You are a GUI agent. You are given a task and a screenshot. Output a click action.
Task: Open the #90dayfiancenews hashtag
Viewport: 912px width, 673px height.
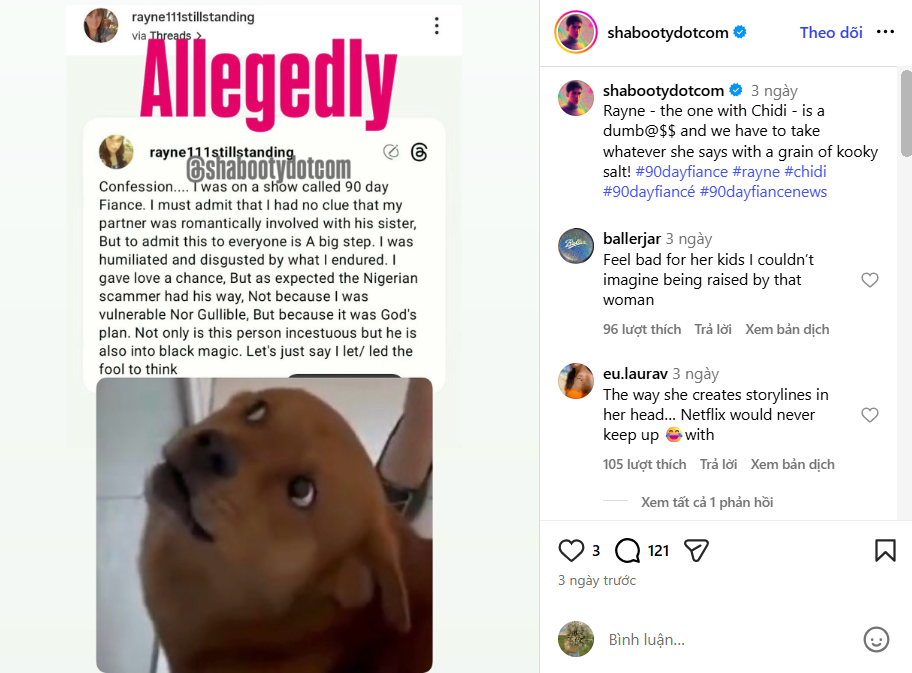[763, 192]
